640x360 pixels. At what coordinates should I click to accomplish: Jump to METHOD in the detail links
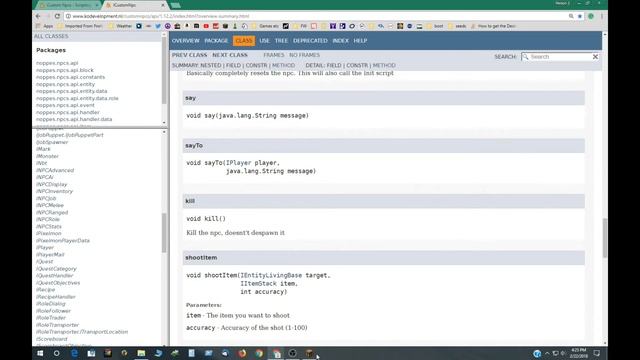coord(384,65)
